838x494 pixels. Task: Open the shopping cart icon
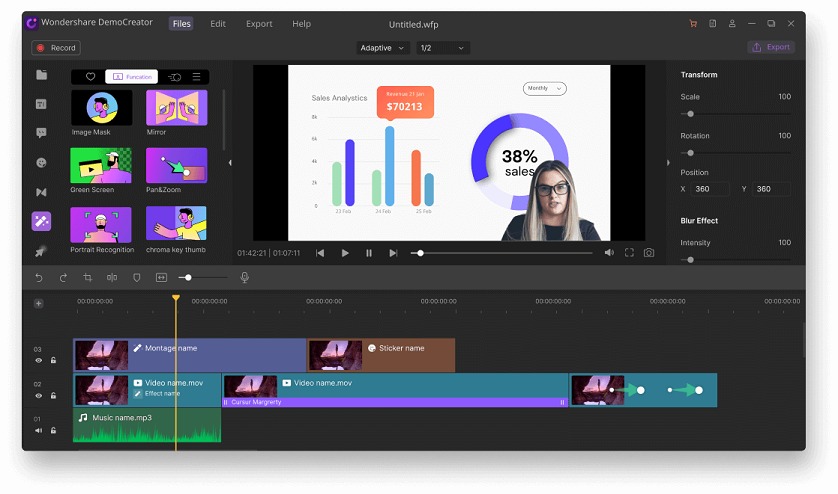click(693, 24)
